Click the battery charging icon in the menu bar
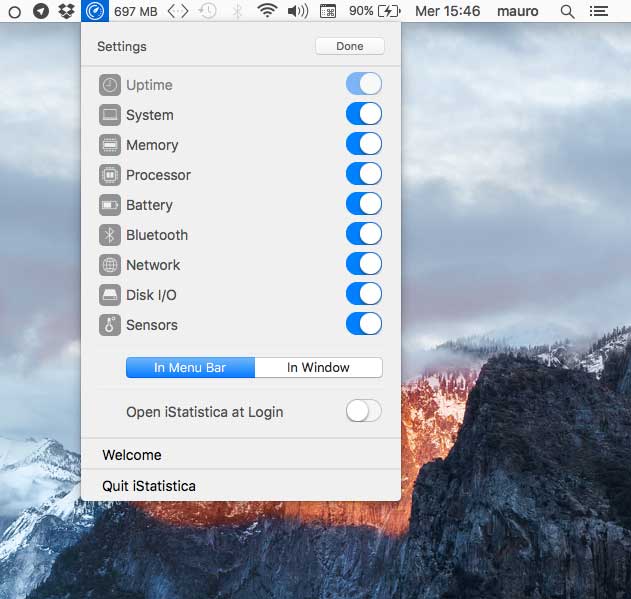 (x=389, y=11)
